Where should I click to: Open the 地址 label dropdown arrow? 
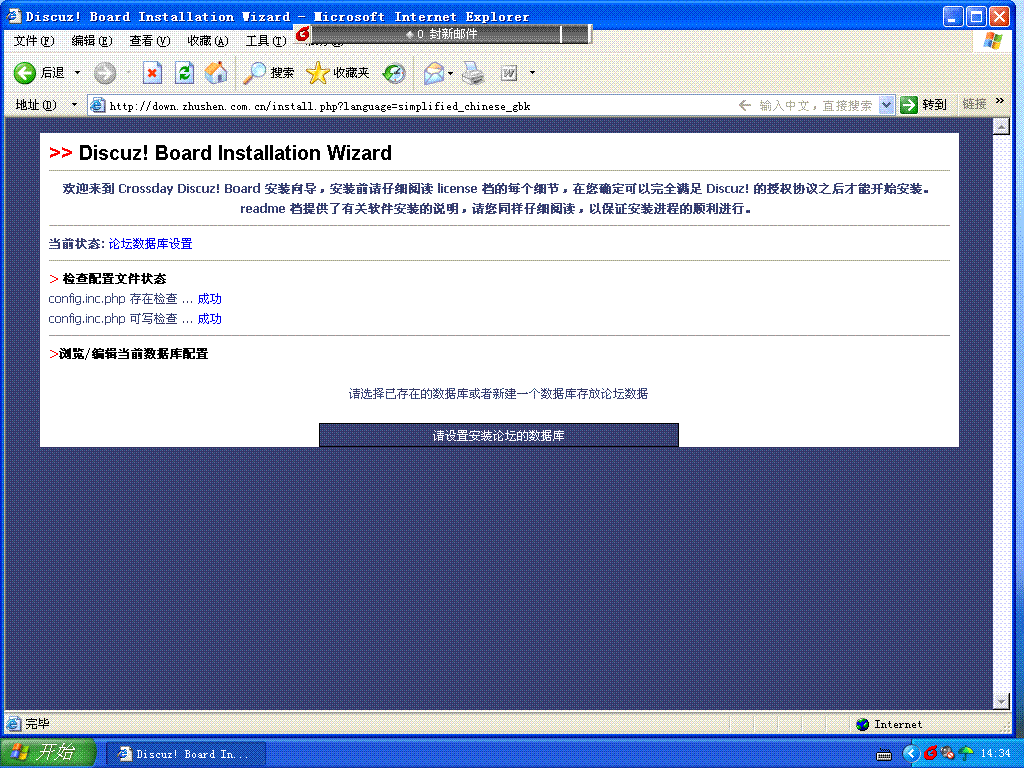74,104
